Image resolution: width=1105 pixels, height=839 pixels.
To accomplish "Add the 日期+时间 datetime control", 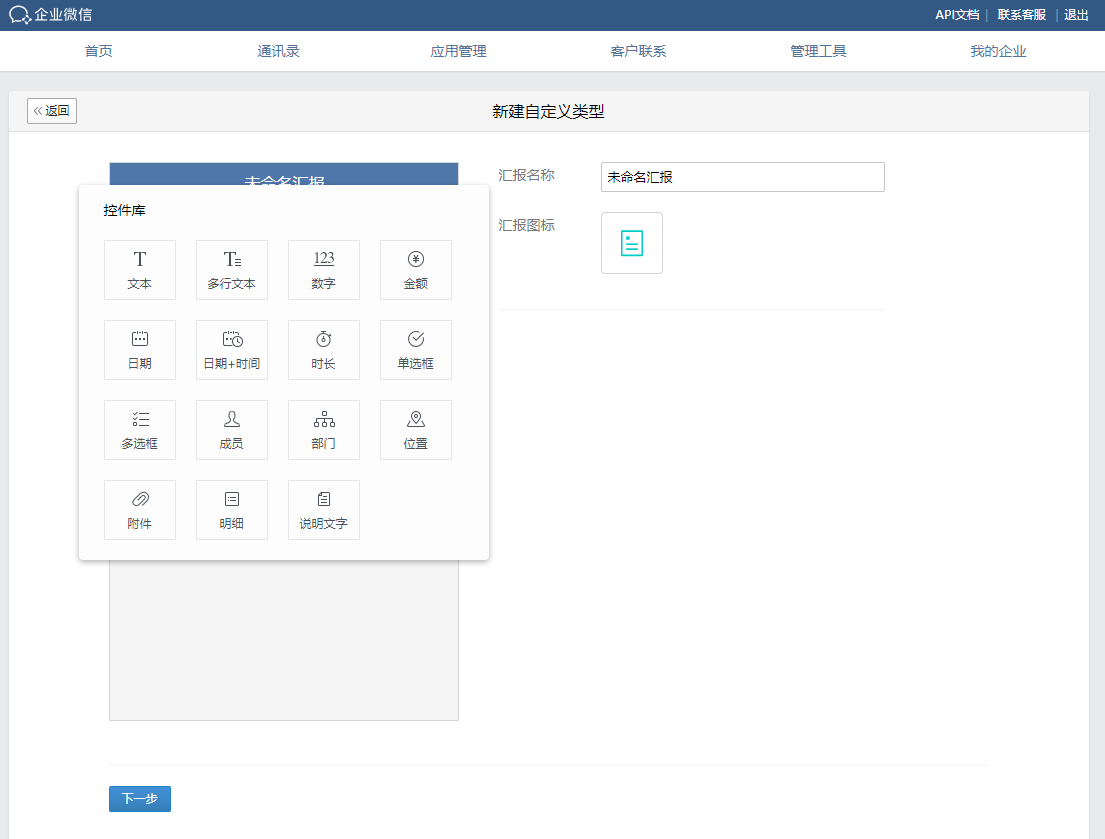I will [x=232, y=350].
